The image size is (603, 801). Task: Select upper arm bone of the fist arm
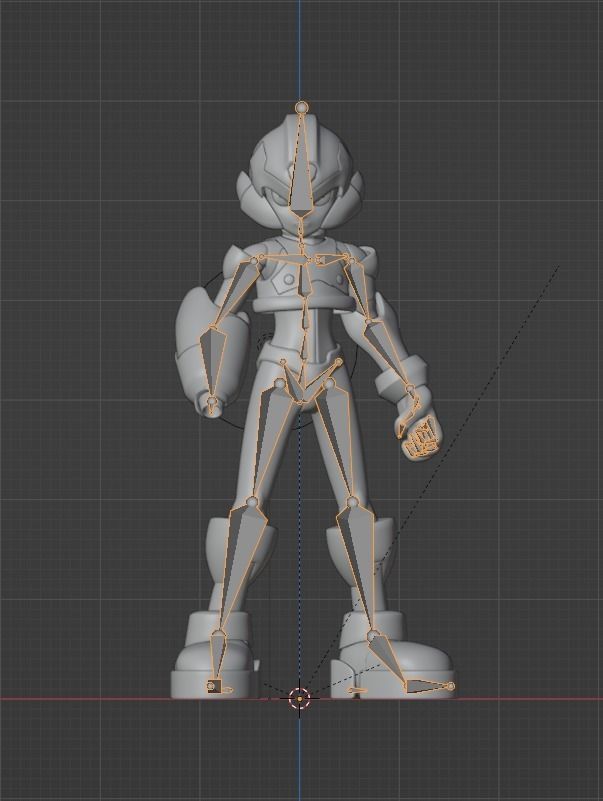tap(360, 290)
